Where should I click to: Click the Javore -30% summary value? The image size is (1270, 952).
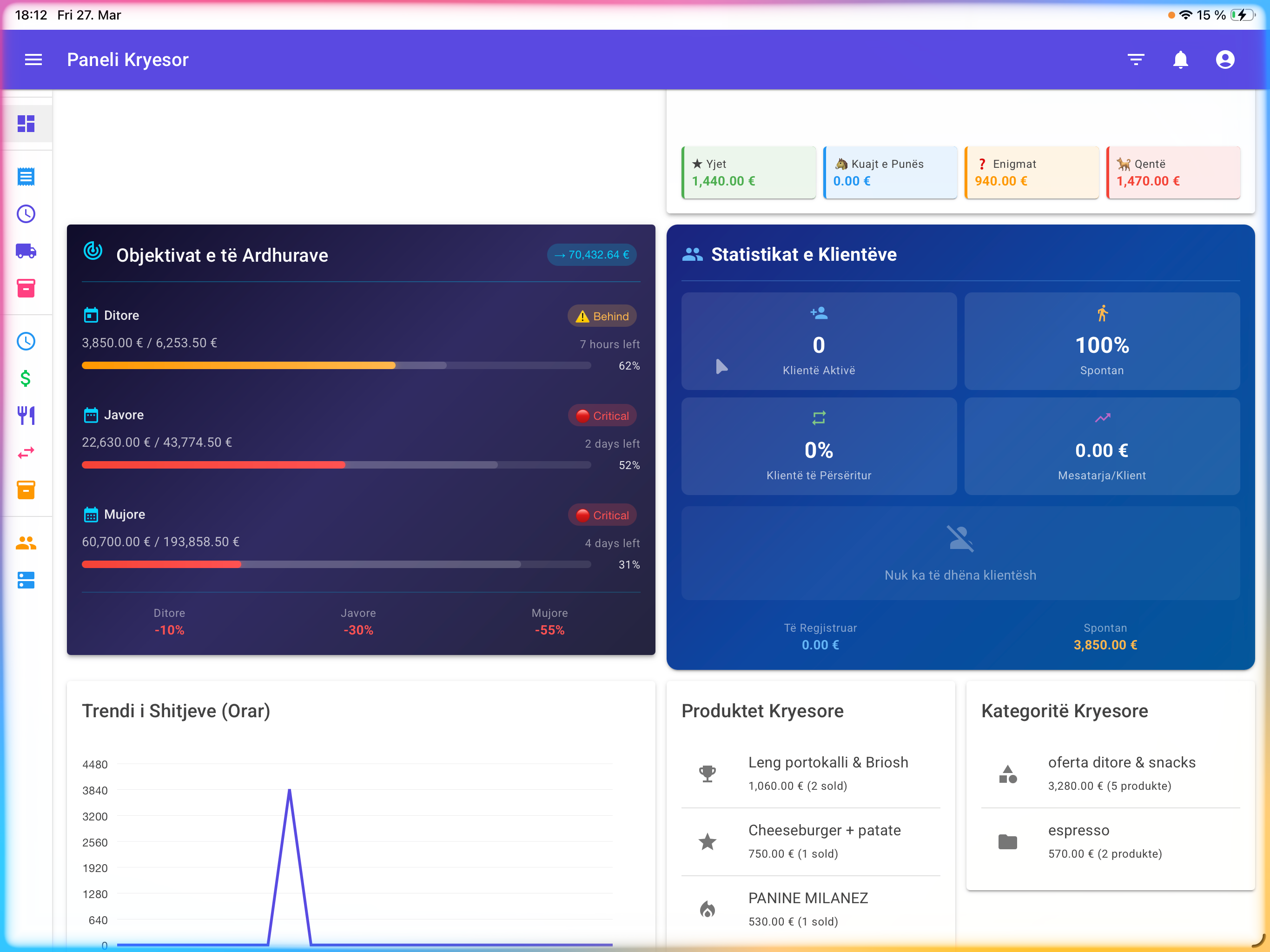tap(358, 630)
